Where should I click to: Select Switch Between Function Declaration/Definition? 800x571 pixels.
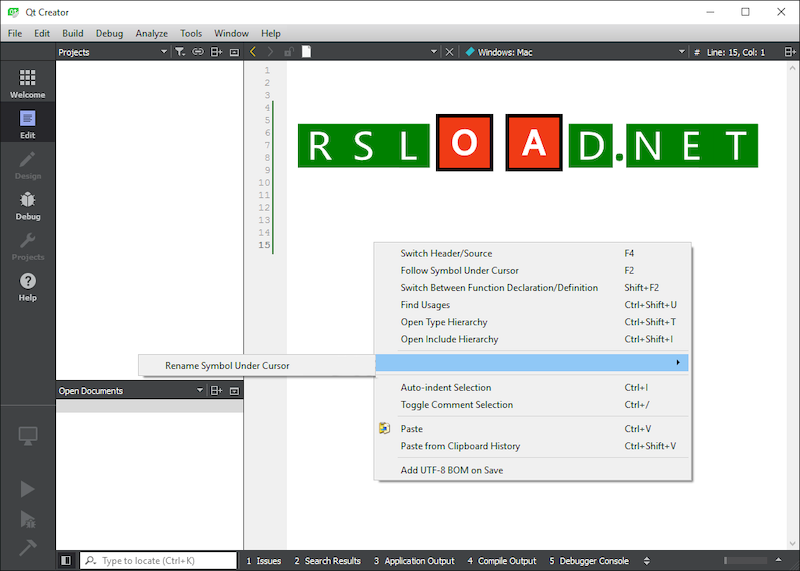[532, 287]
